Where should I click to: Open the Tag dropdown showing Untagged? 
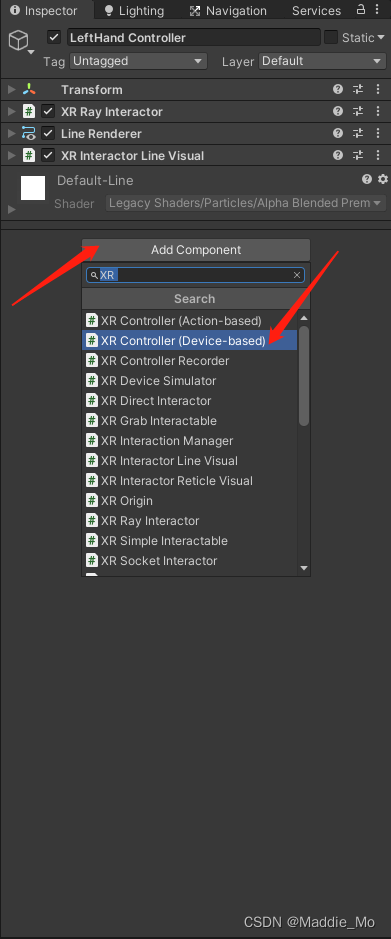(x=138, y=60)
